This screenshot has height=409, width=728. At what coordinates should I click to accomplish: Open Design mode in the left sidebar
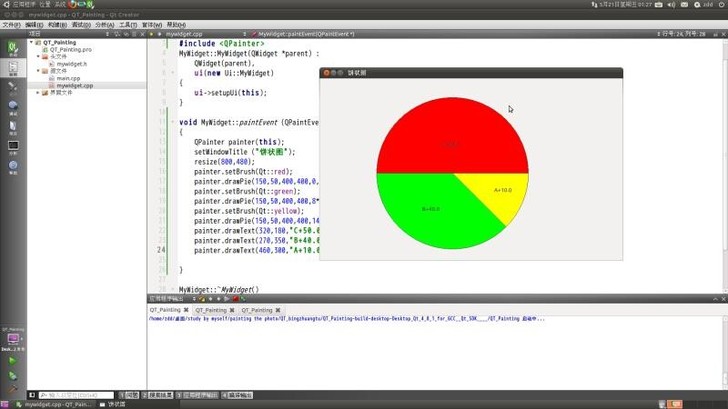(x=13, y=87)
